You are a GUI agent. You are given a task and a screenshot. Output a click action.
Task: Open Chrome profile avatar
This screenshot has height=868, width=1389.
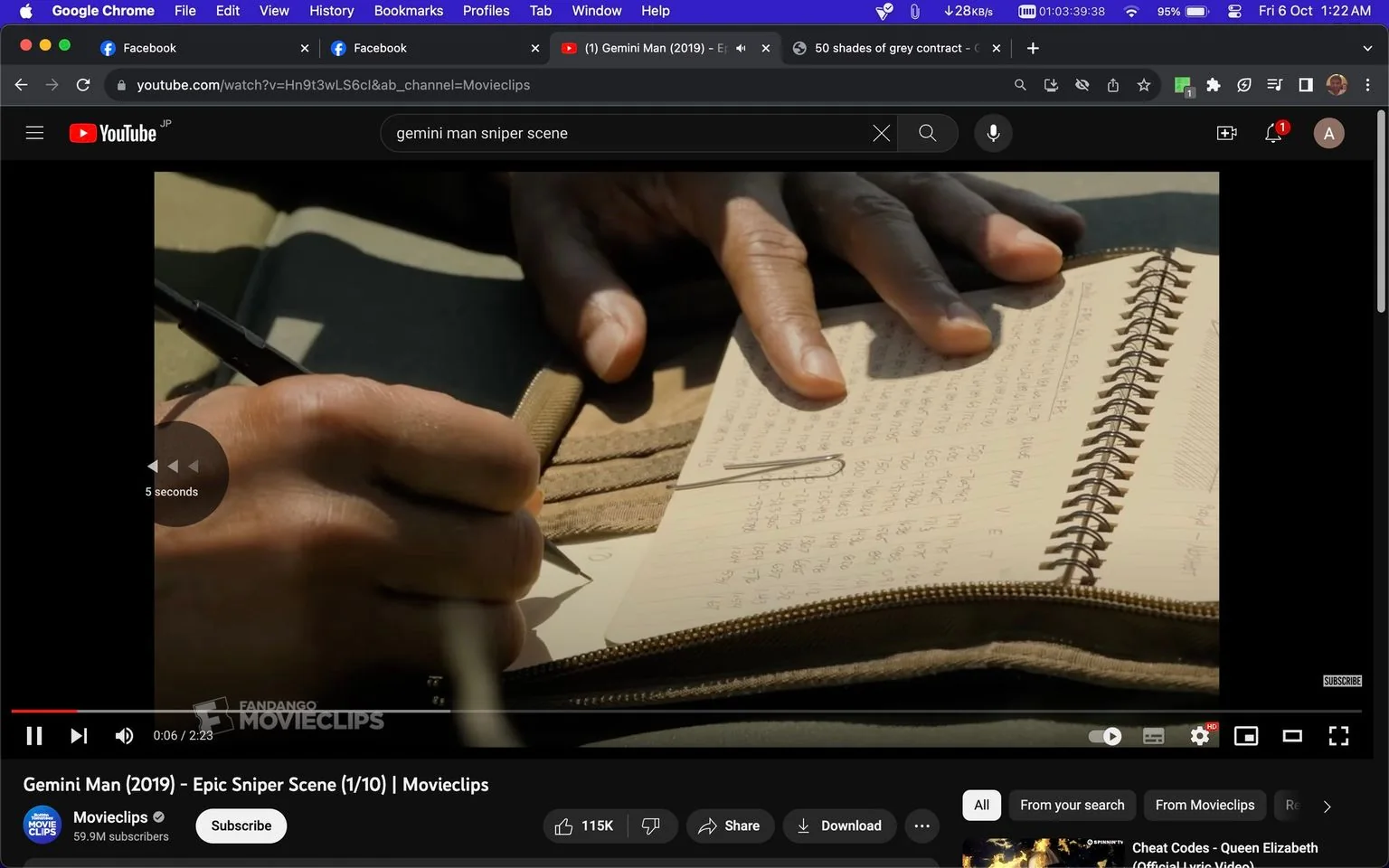(1337, 85)
